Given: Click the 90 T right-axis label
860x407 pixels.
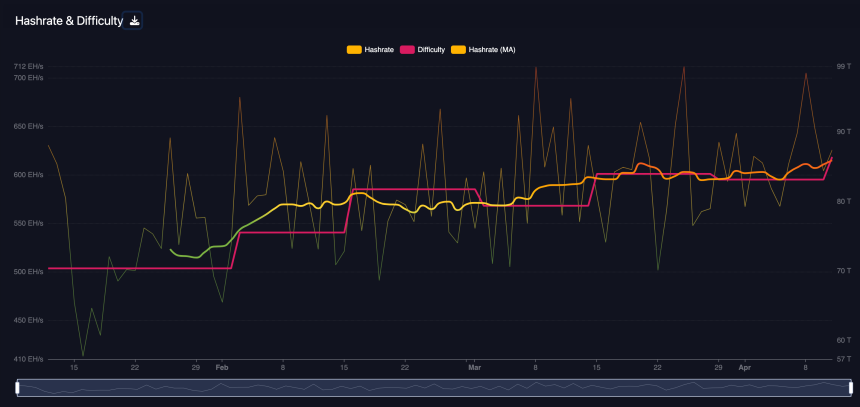Looking at the screenshot, I should coord(842,132).
